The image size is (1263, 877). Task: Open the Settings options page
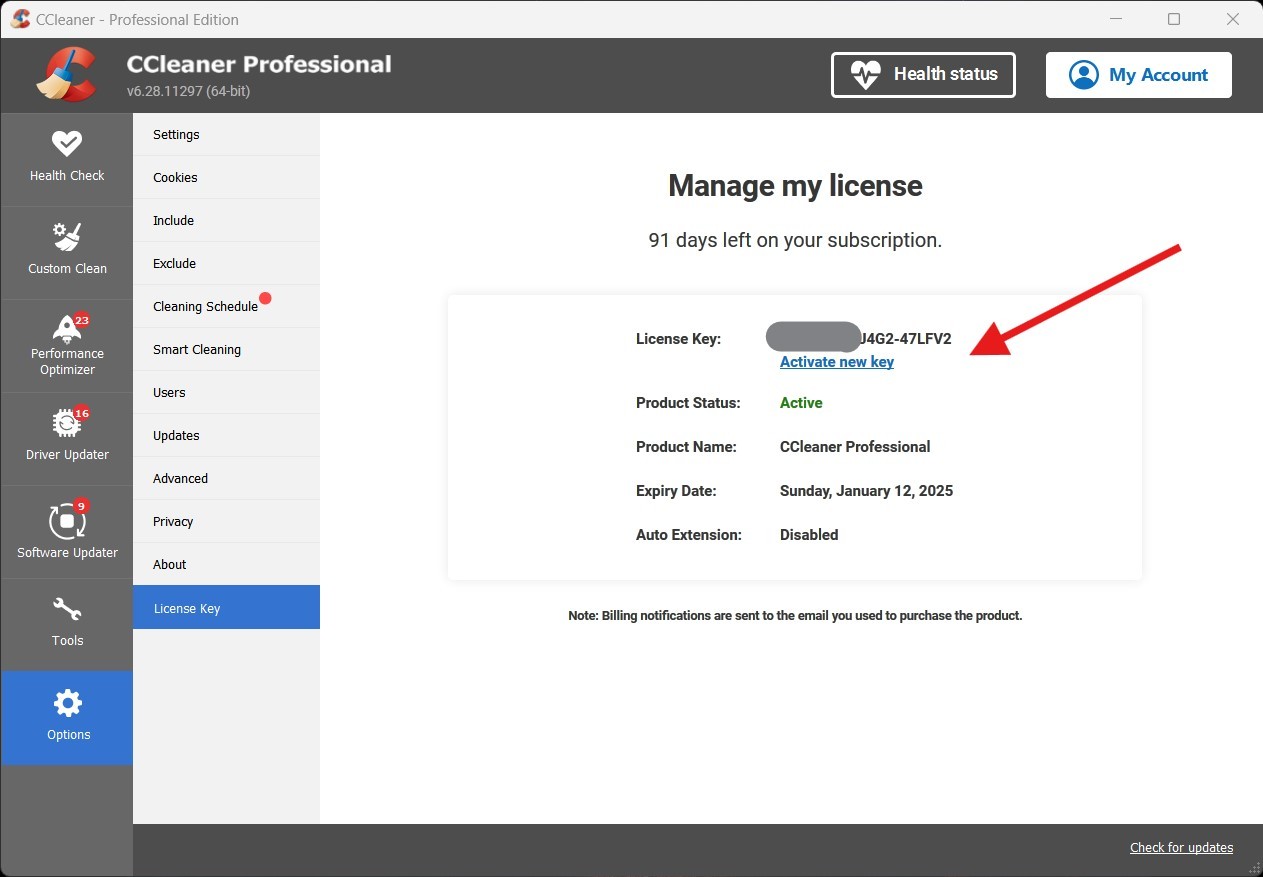pos(226,134)
